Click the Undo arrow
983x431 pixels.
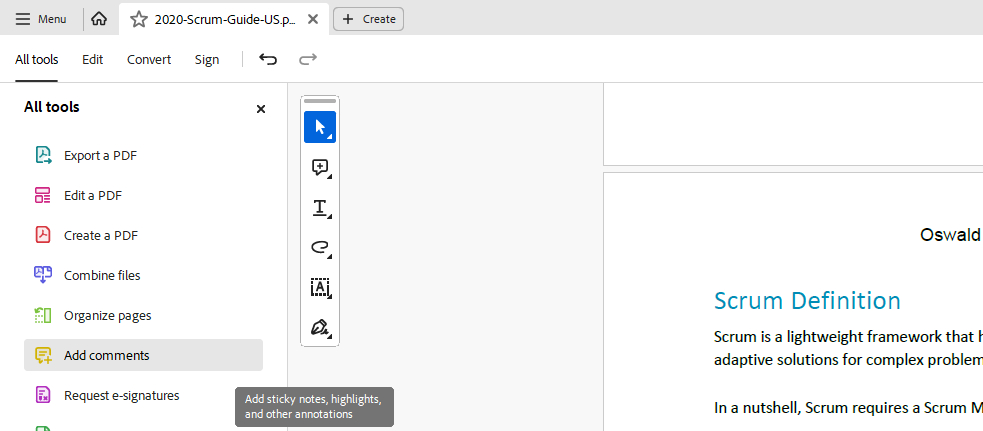(x=268, y=59)
